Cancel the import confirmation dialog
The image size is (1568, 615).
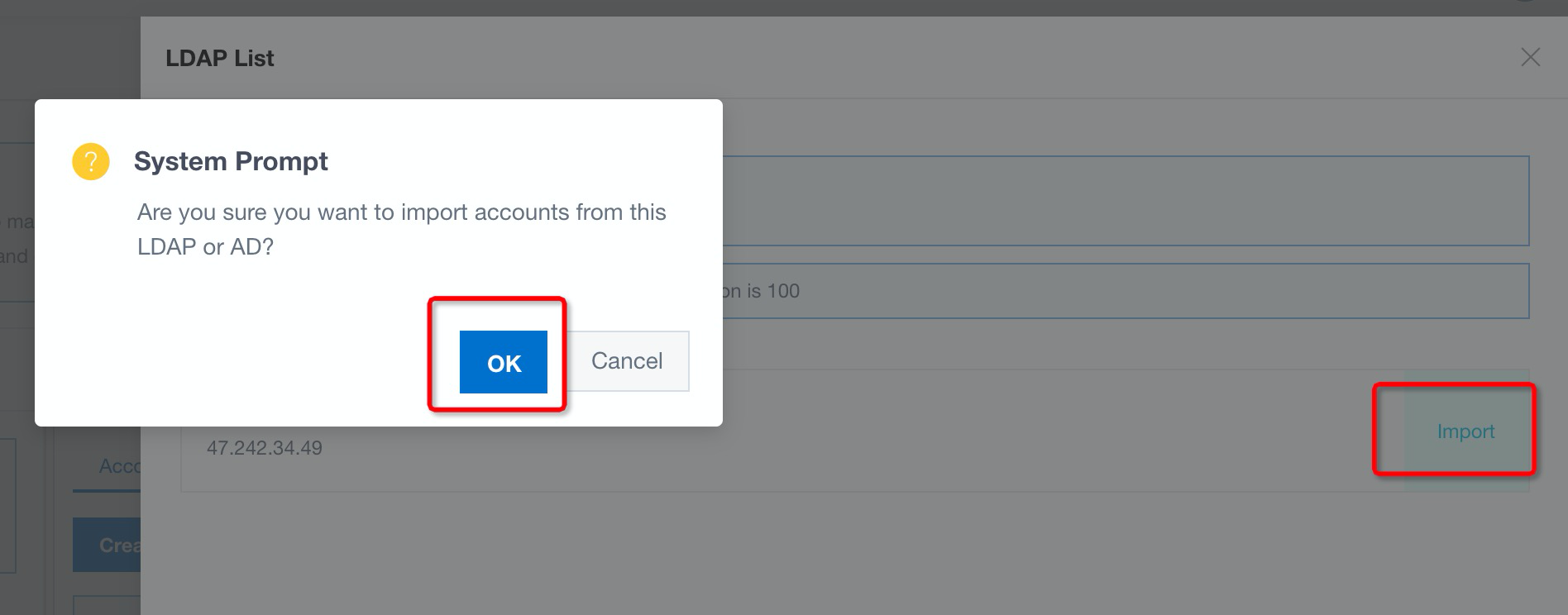(x=627, y=361)
